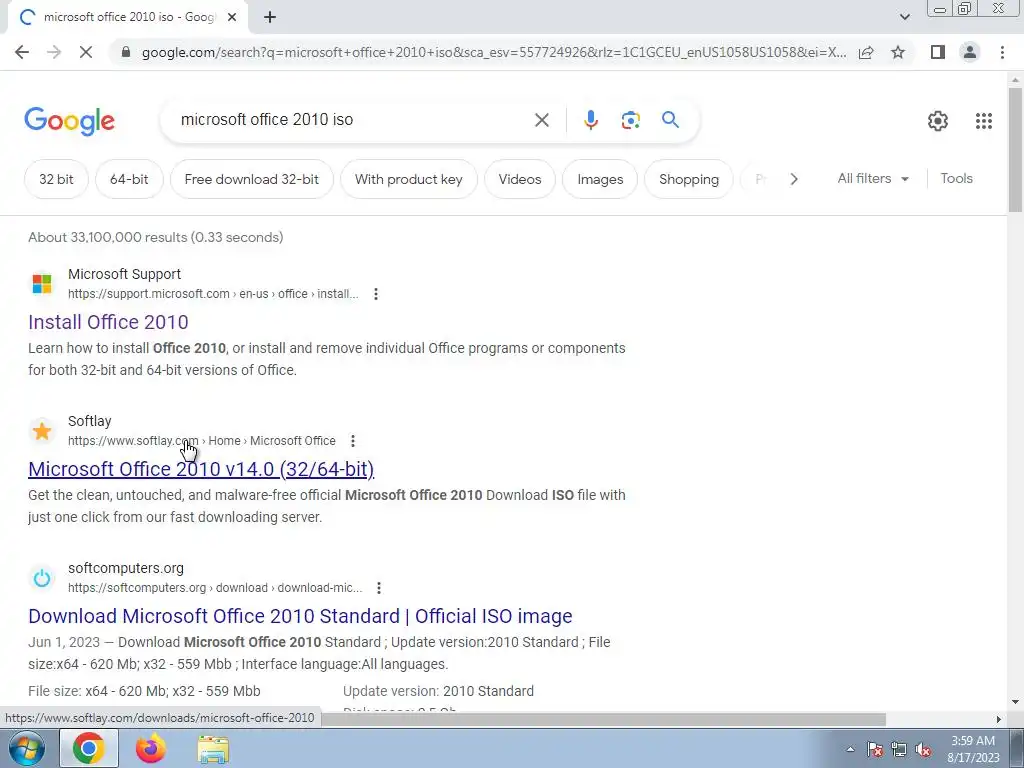Switch to Shopping results
Viewport: 1024px width, 768px height.
(688, 179)
